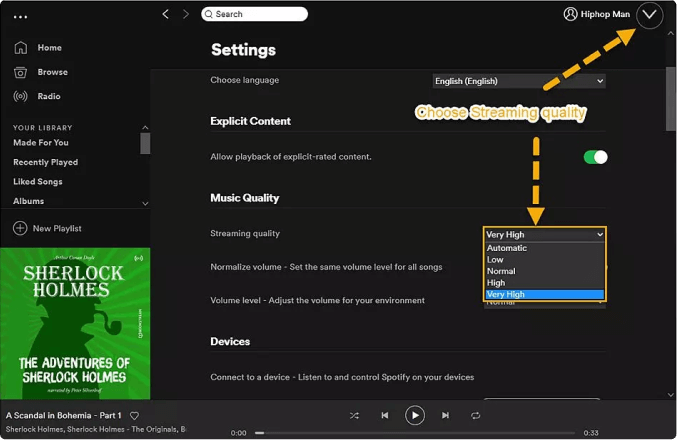677x440 pixels.
Task: Open Liked Songs
Action: (38, 181)
